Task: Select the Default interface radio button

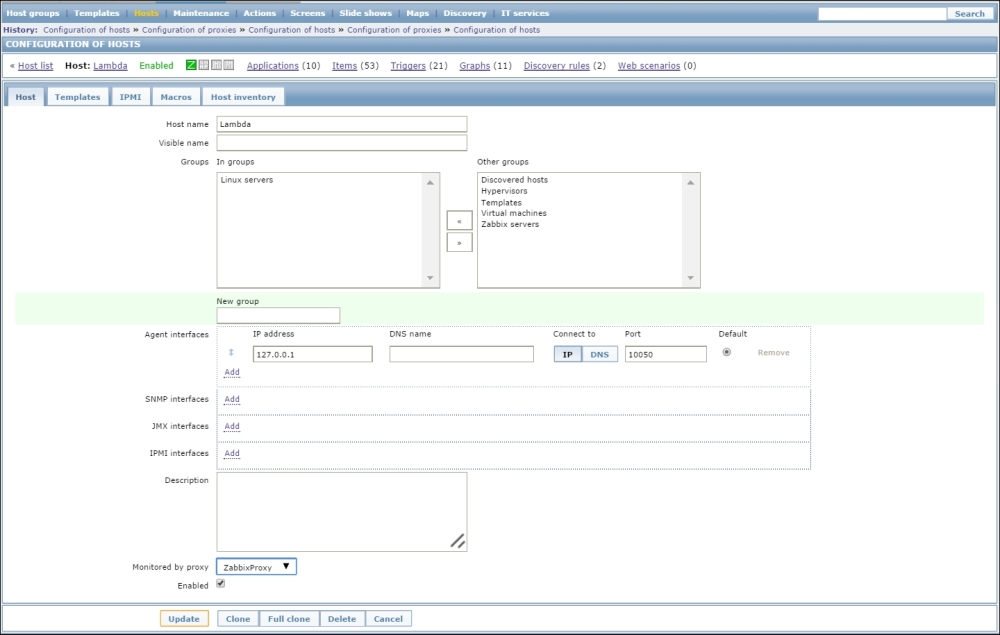Action: (x=726, y=352)
